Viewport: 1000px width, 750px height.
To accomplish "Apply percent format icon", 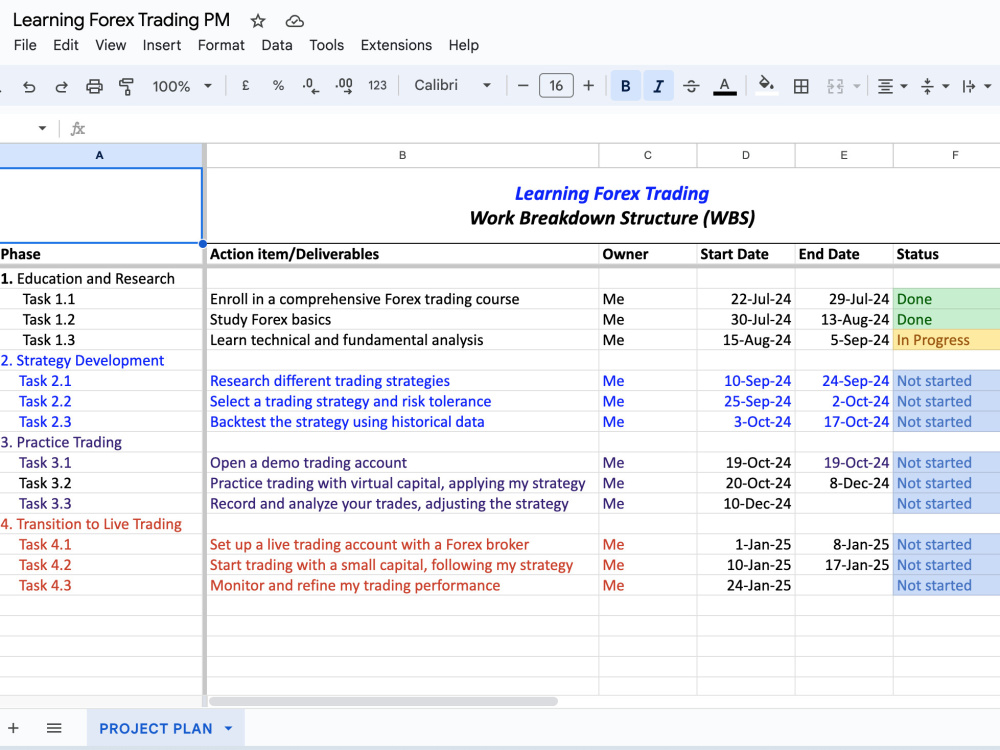I will coord(278,85).
